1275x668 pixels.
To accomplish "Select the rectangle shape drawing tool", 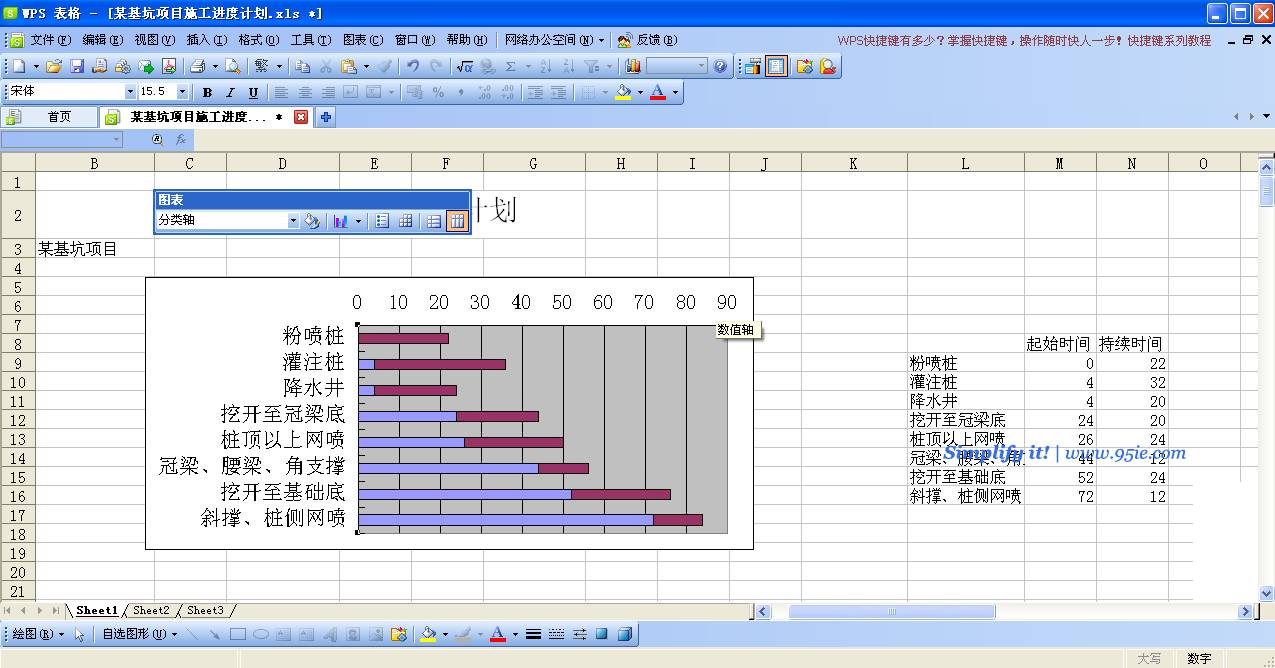I will [238, 634].
